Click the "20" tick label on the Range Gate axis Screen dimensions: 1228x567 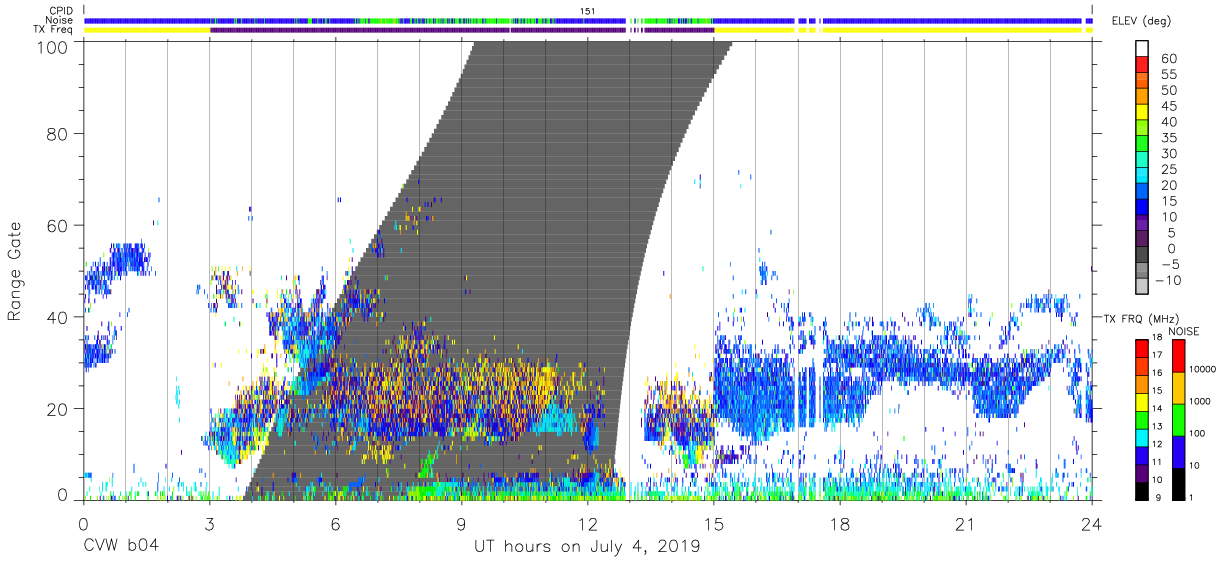coord(57,409)
